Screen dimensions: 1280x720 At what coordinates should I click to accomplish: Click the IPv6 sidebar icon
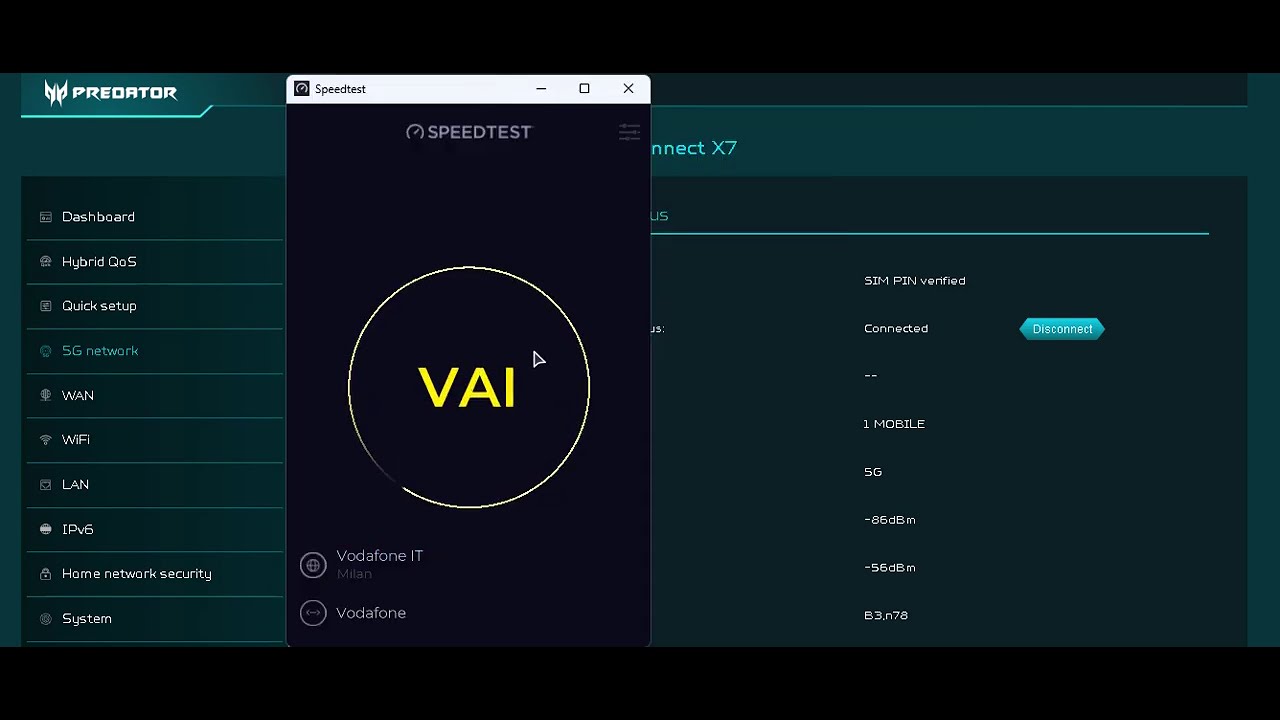[x=45, y=530]
